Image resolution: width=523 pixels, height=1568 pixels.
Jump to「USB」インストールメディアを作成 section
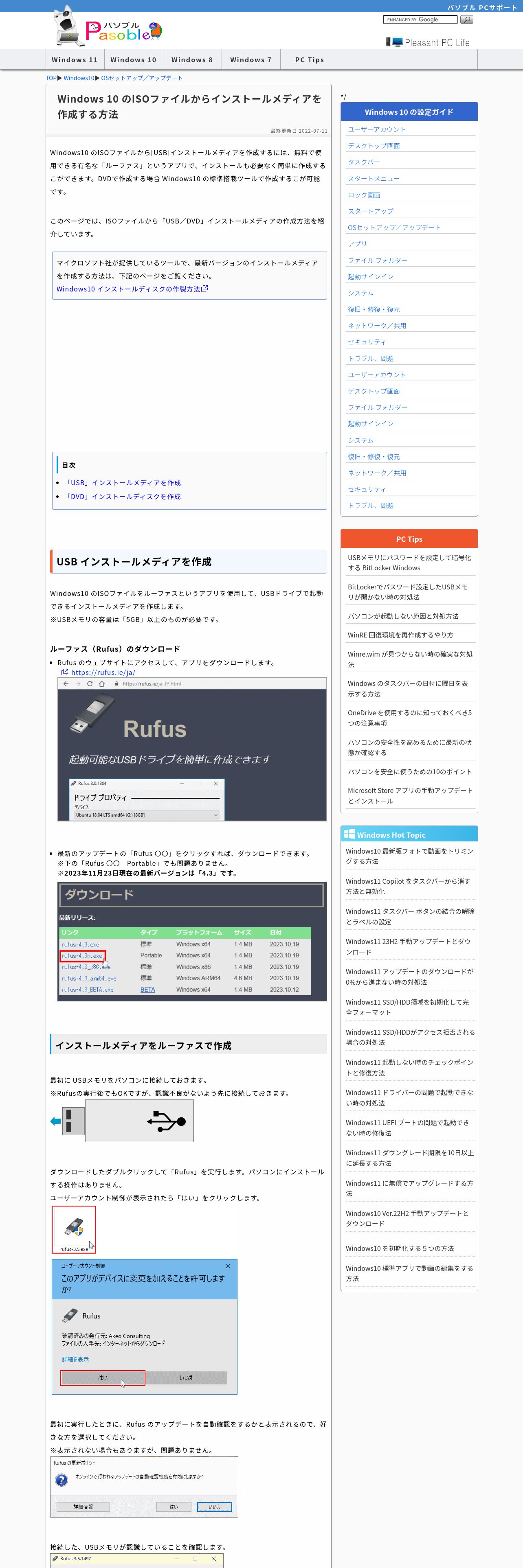pos(122,483)
